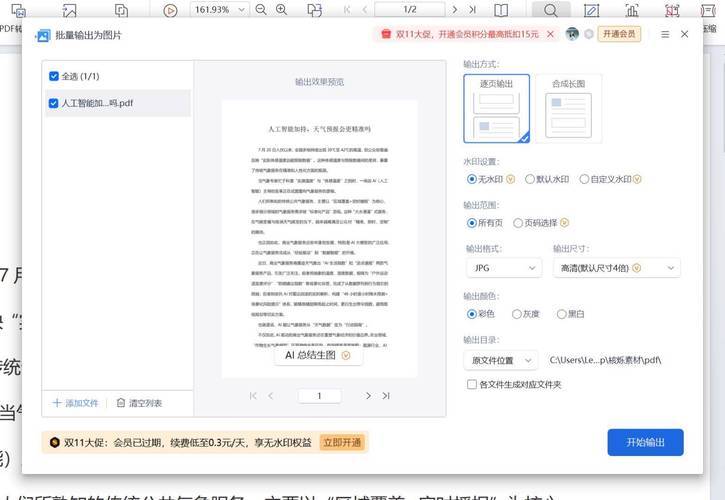
Task: Click 添加文件 to add files
Action: point(76,403)
